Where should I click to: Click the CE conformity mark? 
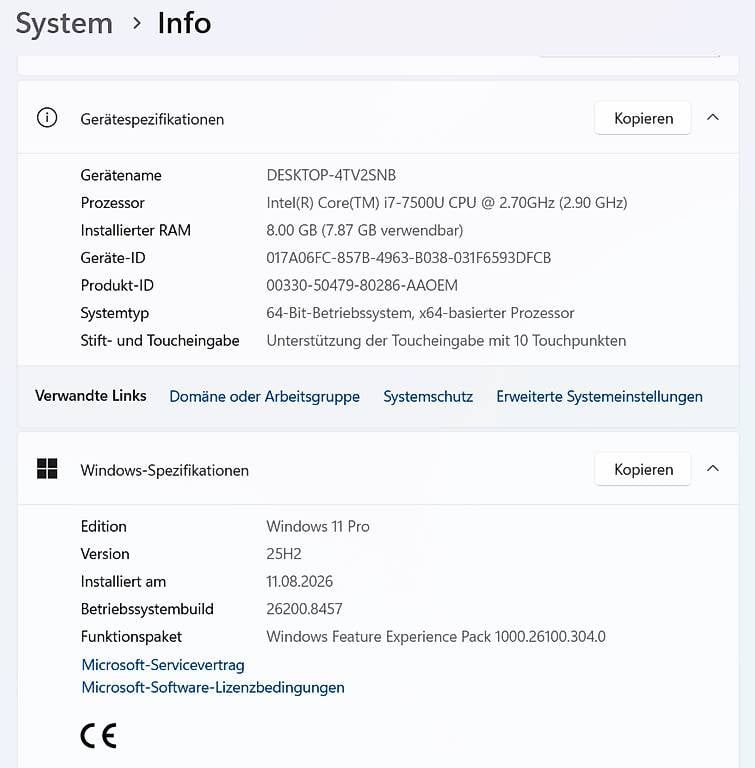98,736
